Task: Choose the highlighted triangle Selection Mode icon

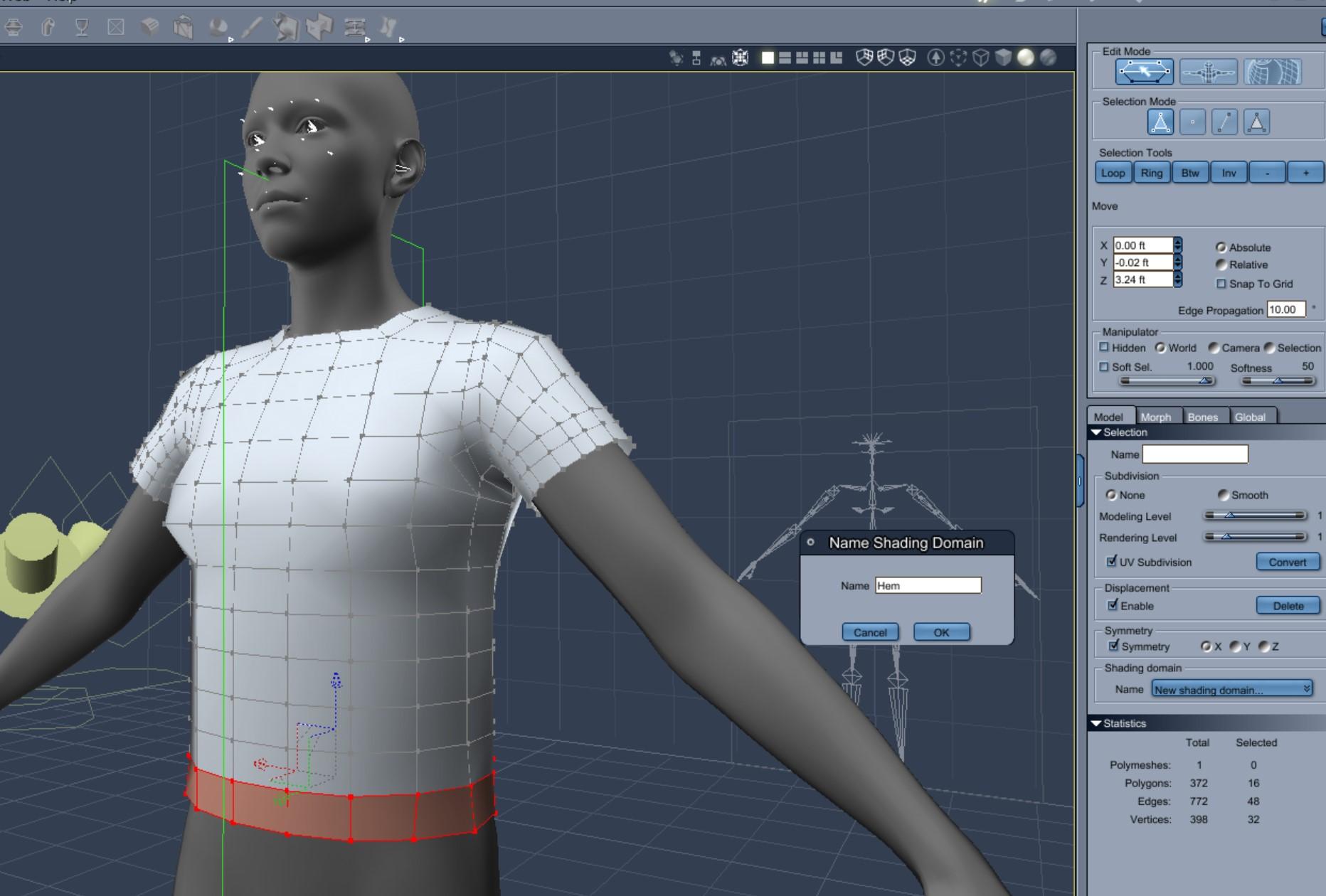Action: 1160,122
